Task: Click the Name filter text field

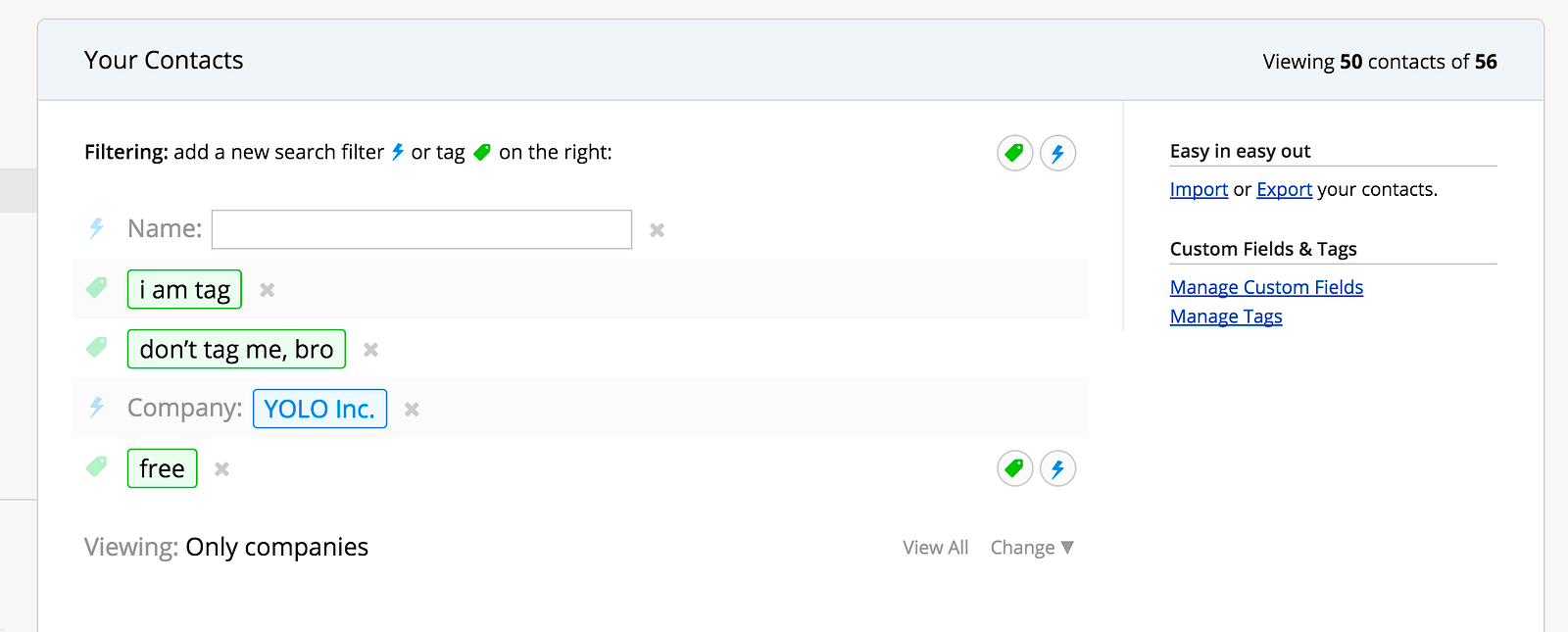Action: 421,229
